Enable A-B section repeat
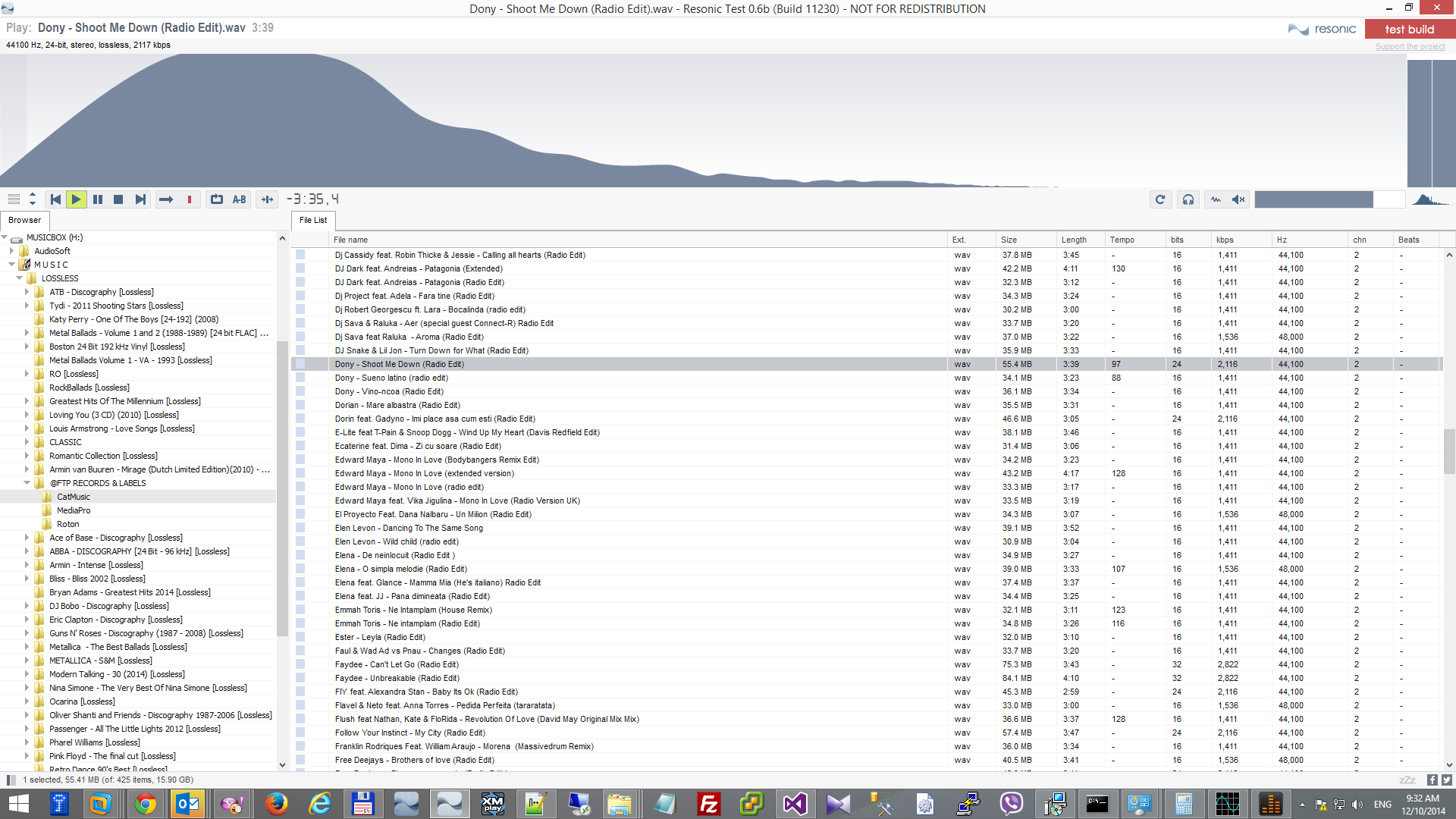This screenshot has width=1456, height=819. [x=240, y=199]
